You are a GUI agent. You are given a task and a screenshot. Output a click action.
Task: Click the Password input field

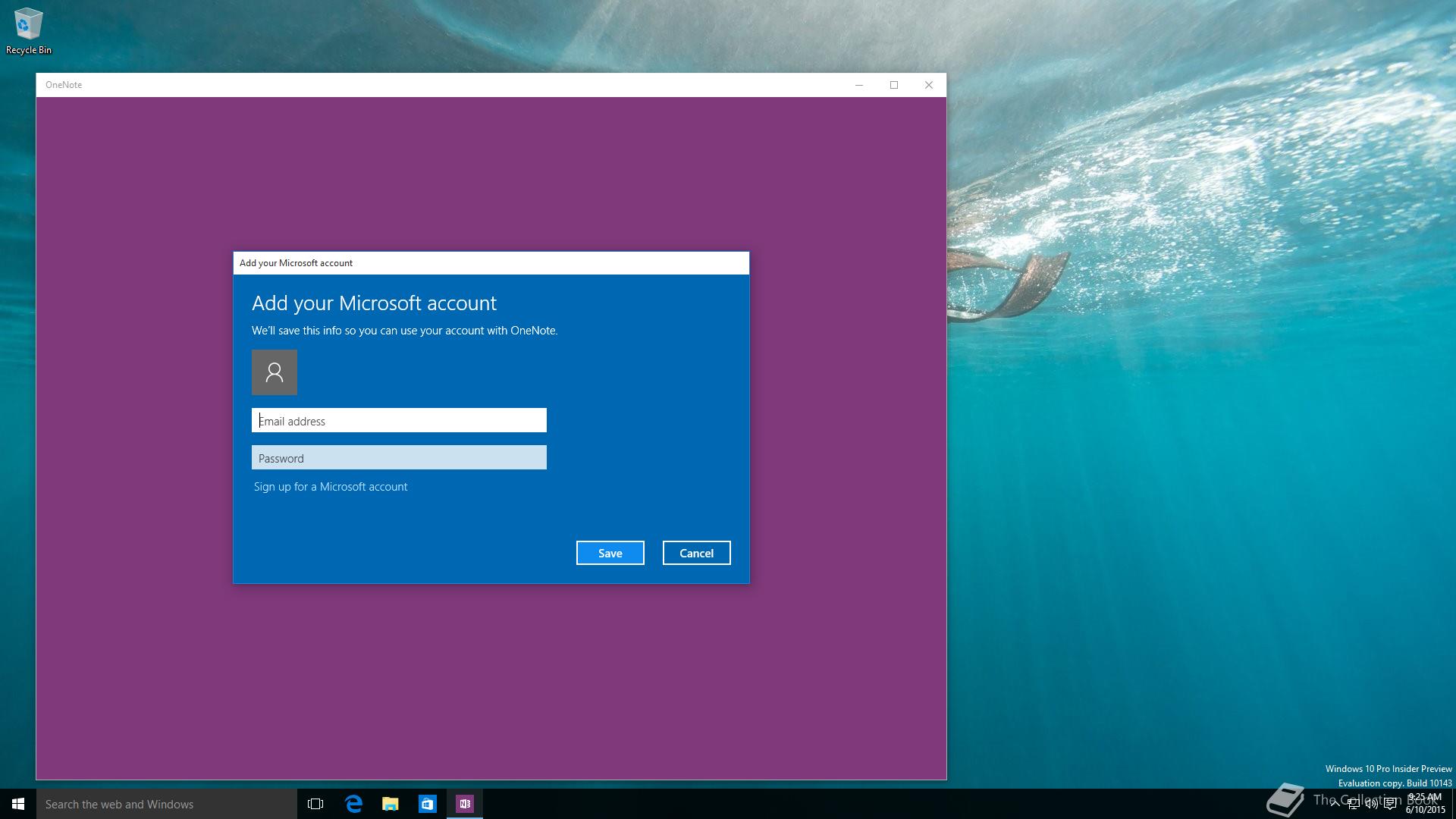pyautogui.click(x=399, y=457)
